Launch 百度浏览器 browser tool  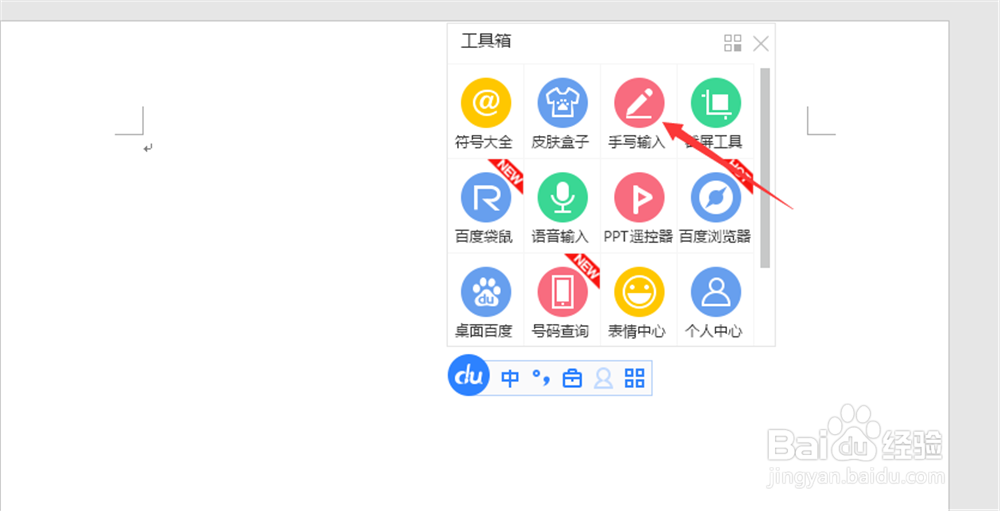point(716,198)
